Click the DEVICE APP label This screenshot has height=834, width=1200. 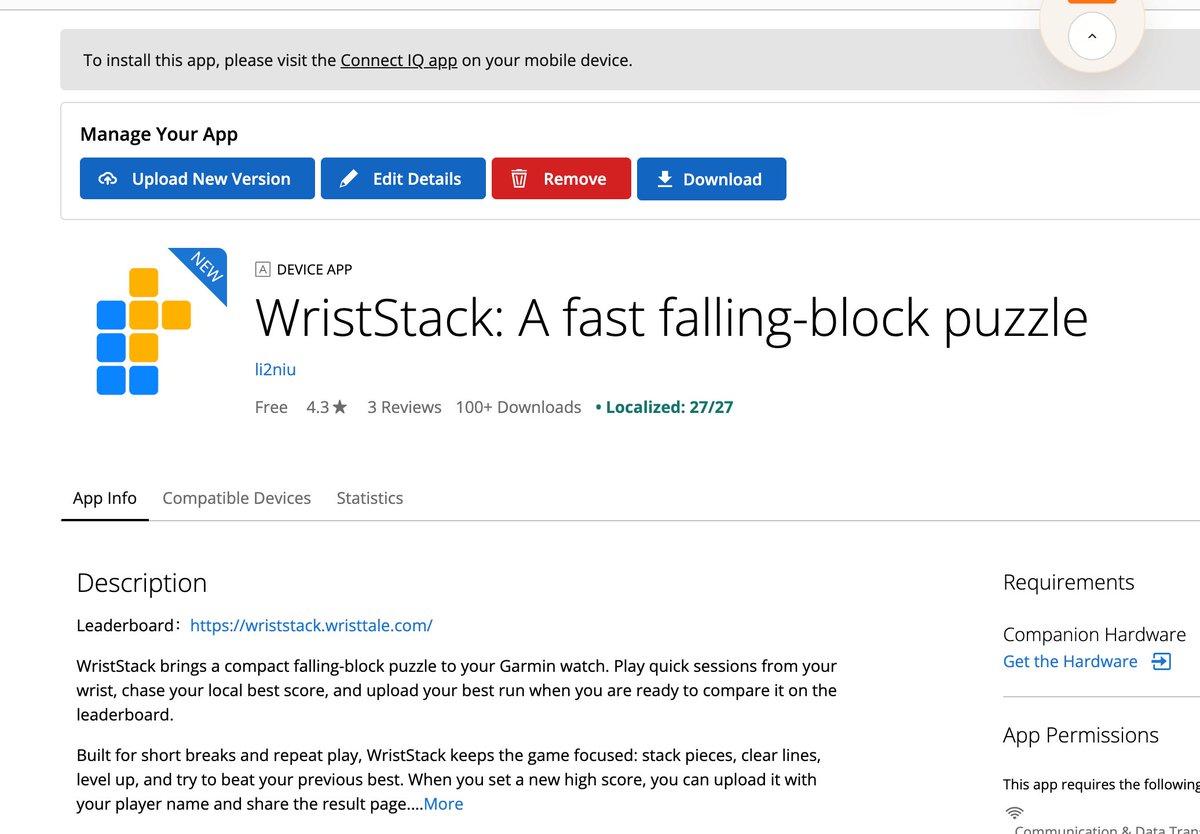click(314, 269)
